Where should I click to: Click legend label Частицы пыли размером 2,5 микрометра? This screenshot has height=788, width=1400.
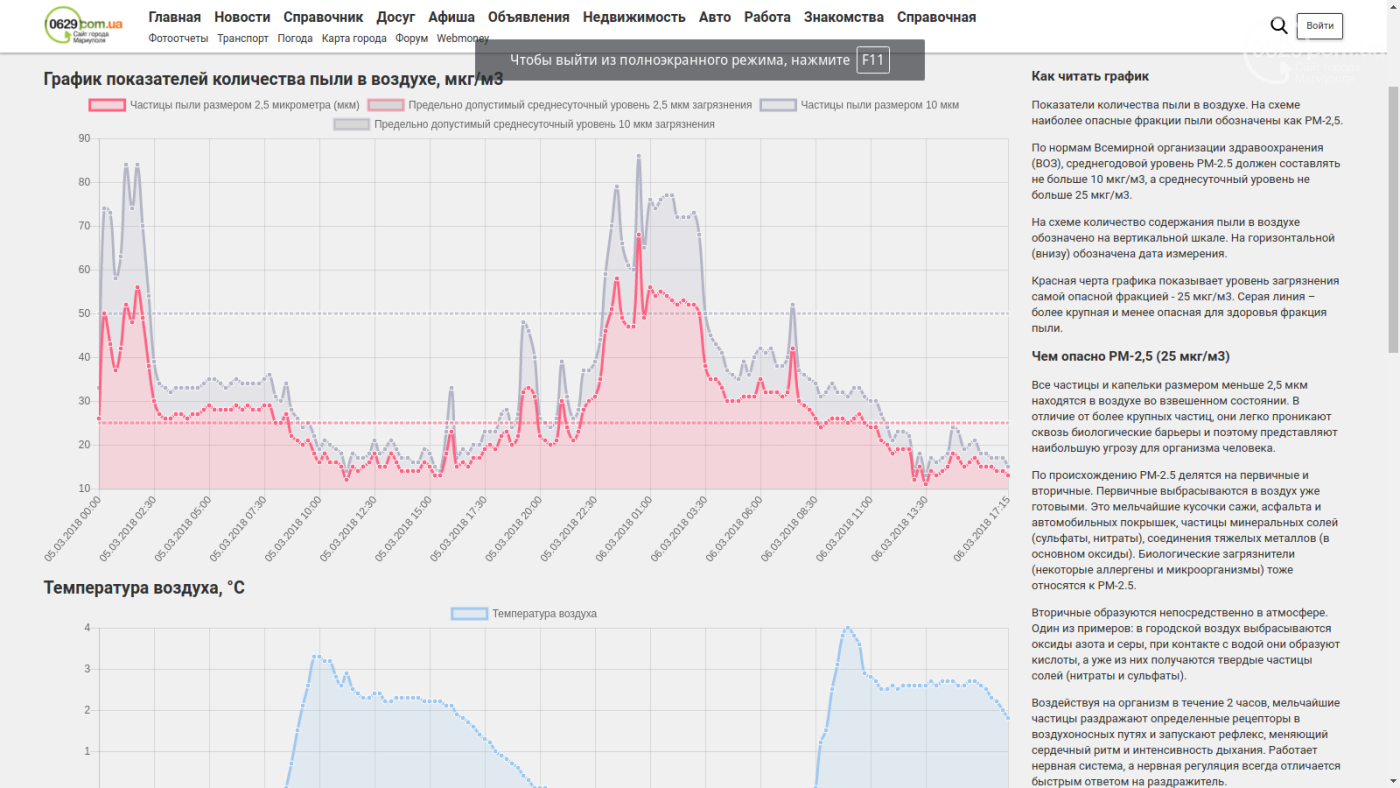click(245, 104)
